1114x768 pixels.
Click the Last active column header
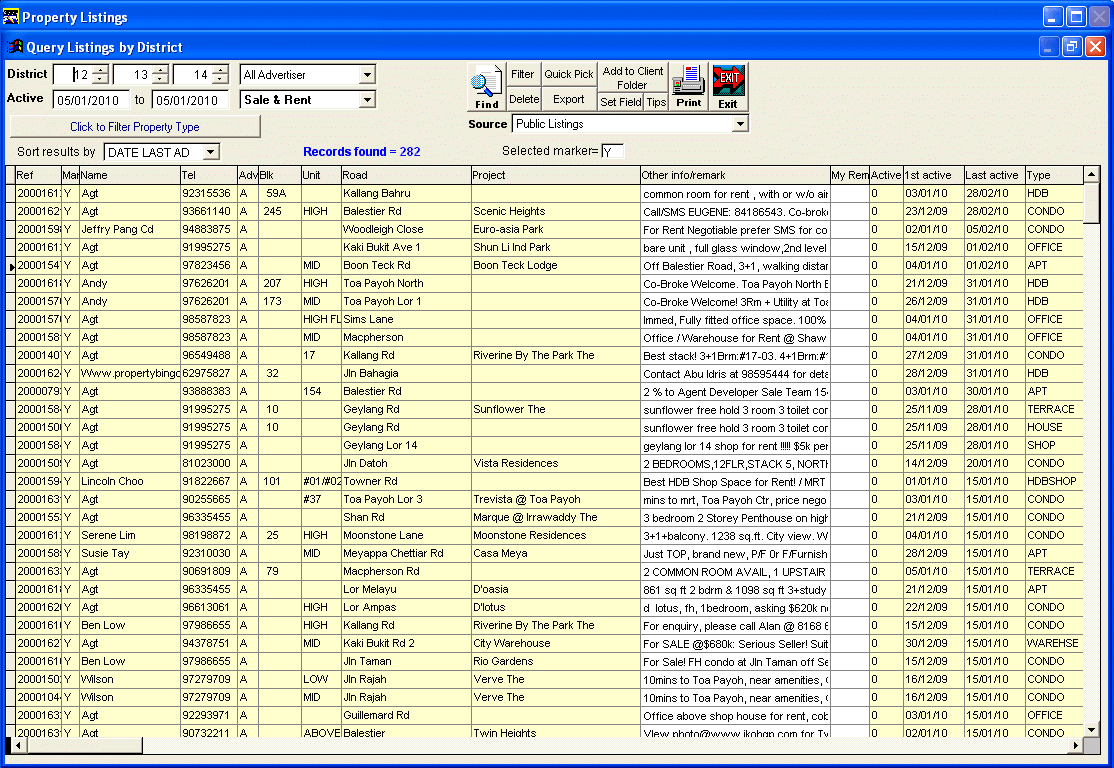pyautogui.click(x=994, y=175)
